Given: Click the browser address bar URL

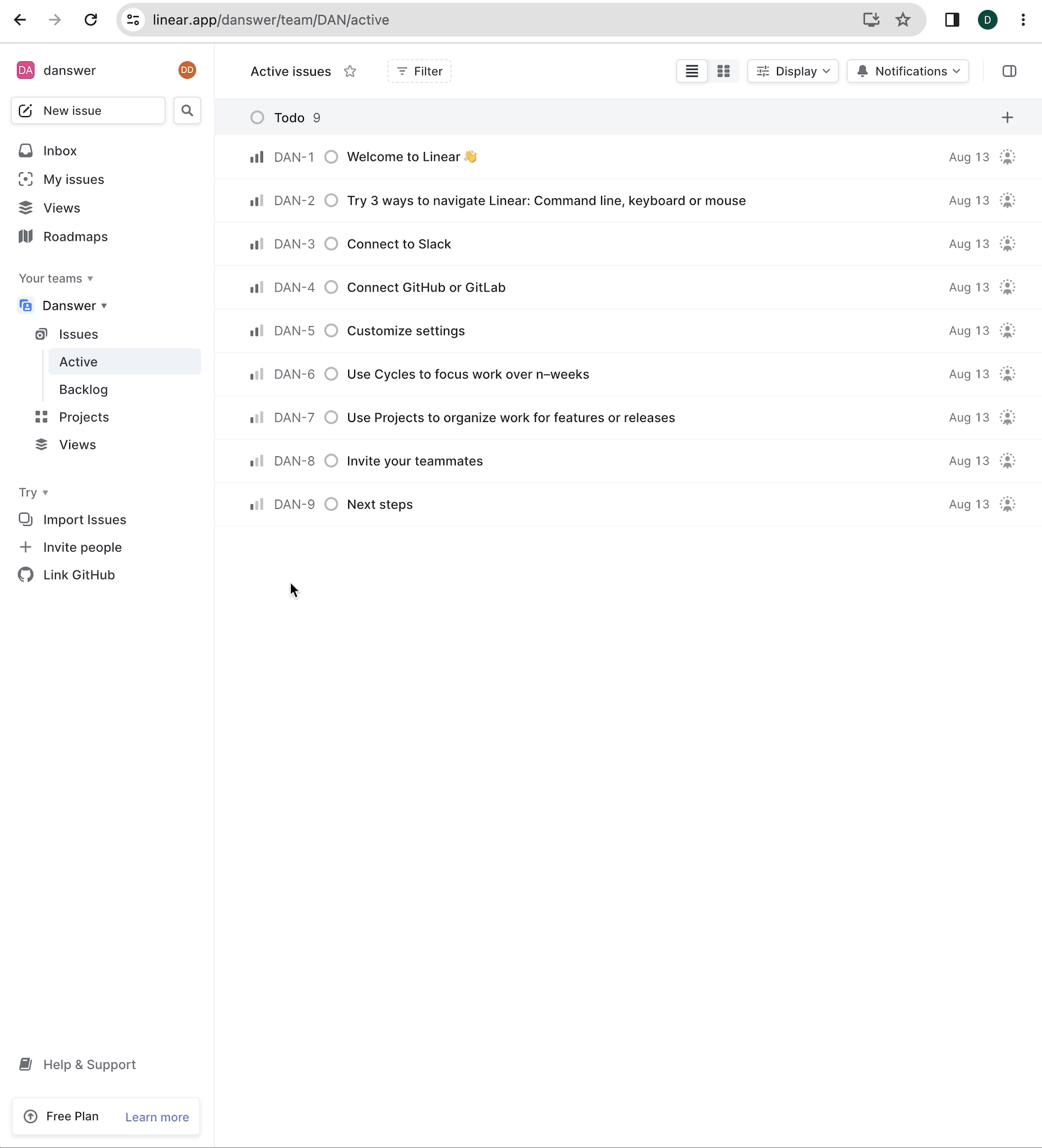Looking at the screenshot, I should point(271,20).
